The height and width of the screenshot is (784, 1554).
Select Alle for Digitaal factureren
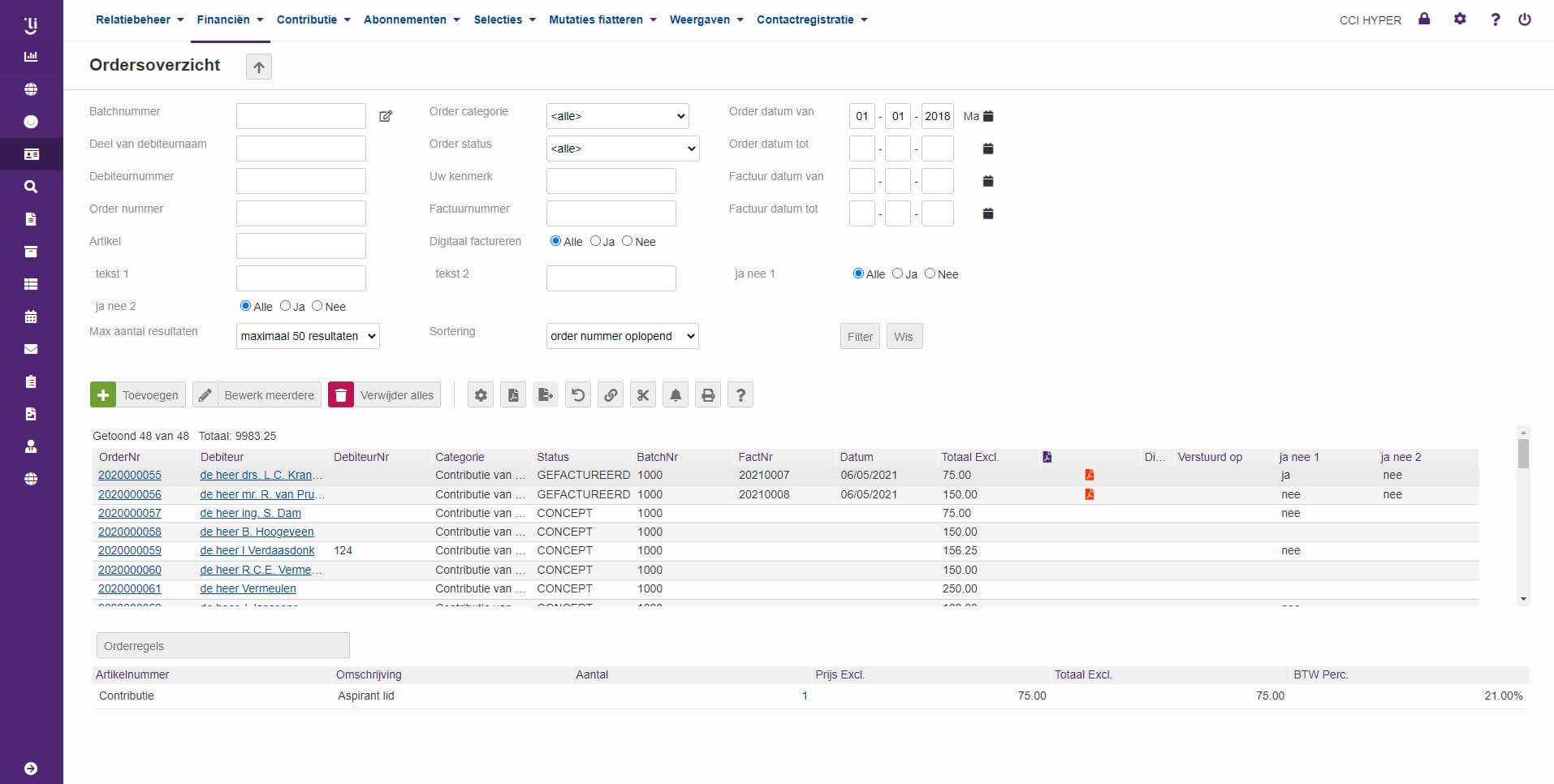[555, 241]
